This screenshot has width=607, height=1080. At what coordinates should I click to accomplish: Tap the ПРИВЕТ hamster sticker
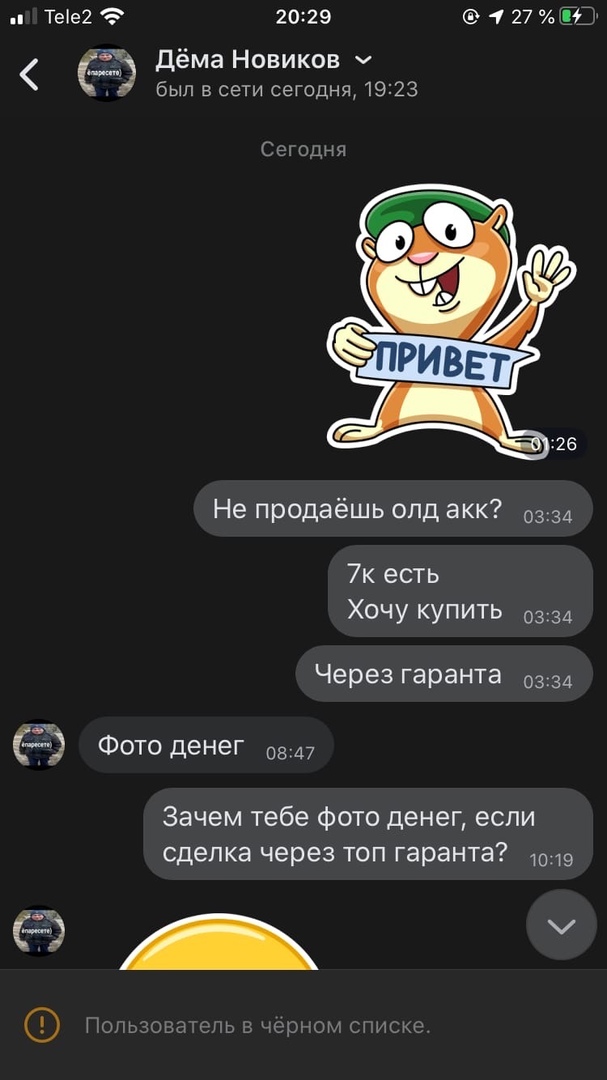point(451,320)
